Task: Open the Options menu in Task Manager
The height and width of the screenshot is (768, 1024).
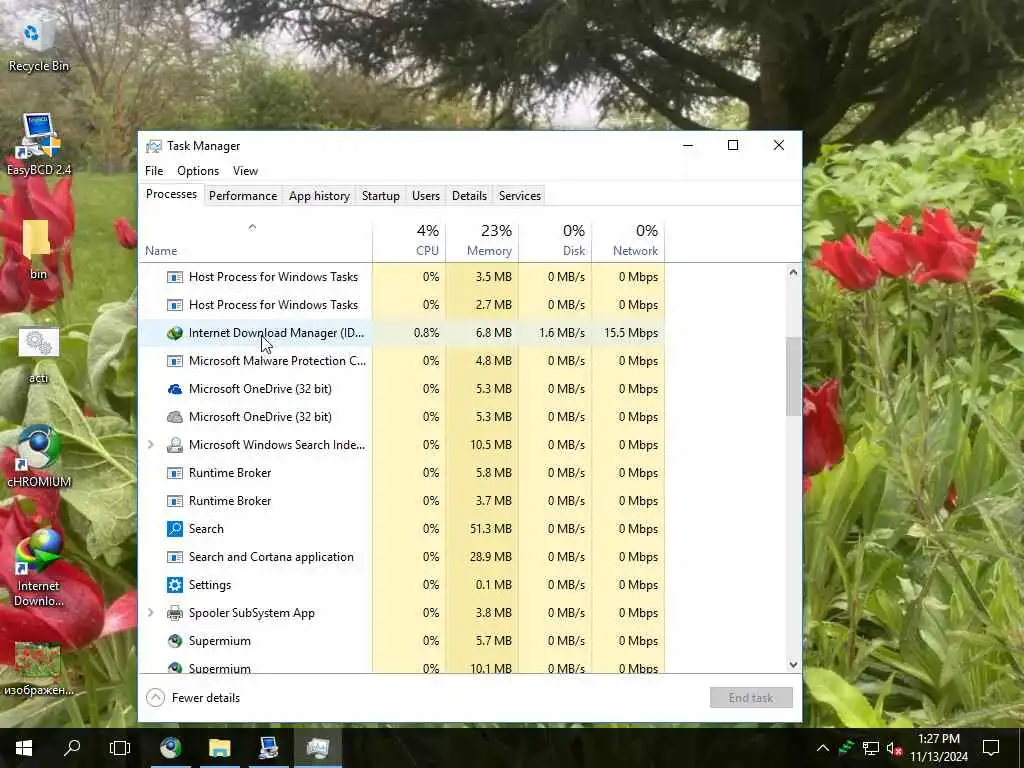Action: click(x=198, y=171)
